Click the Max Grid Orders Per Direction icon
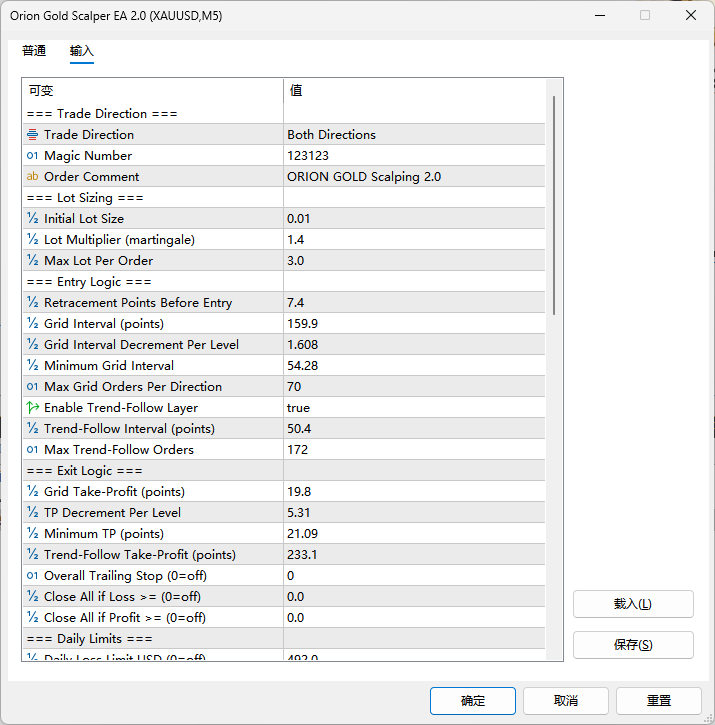This screenshot has width=715, height=725. [x=32, y=387]
